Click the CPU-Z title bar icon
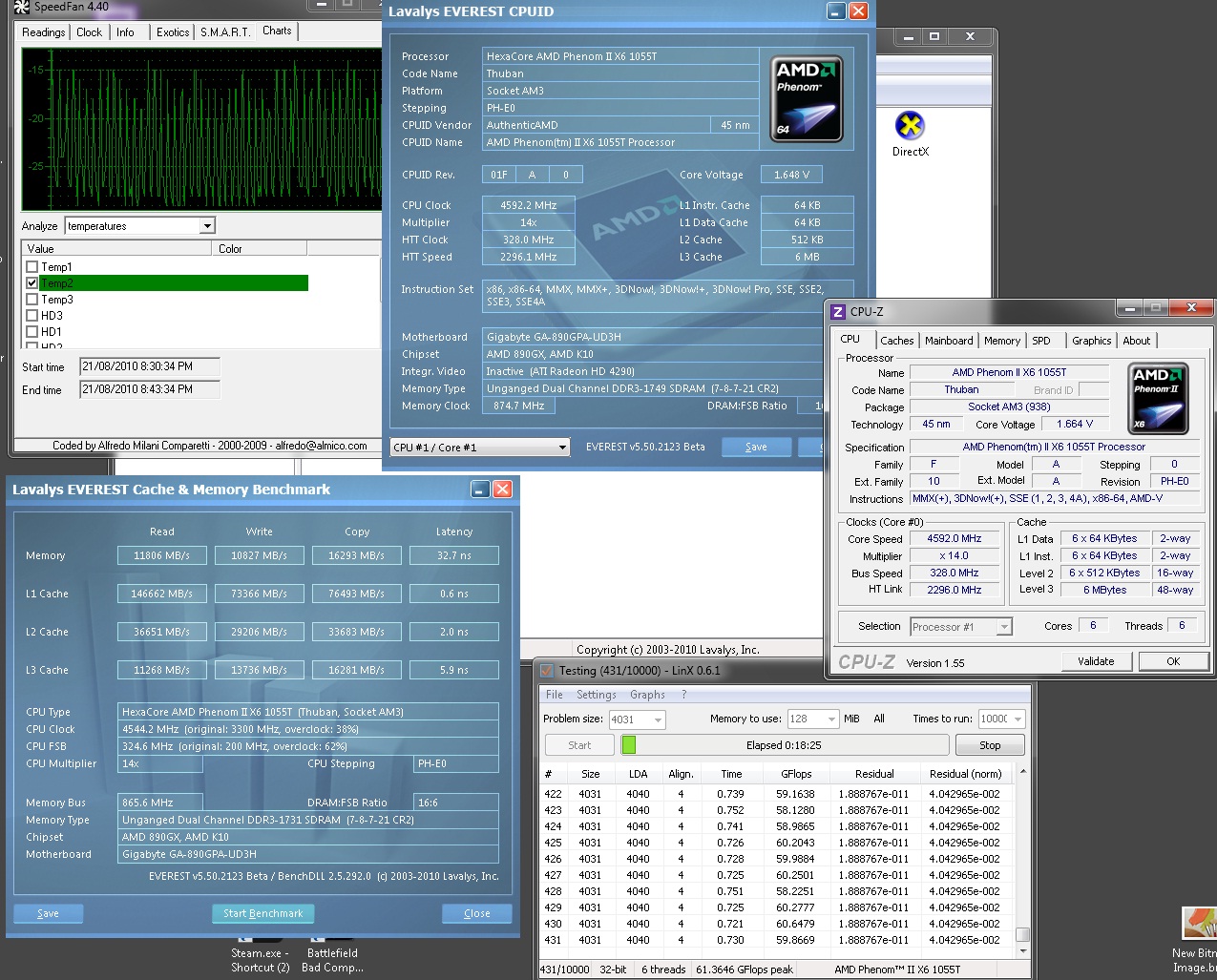Image resolution: width=1217 pixels, height=980 pixels. [838, 312]
